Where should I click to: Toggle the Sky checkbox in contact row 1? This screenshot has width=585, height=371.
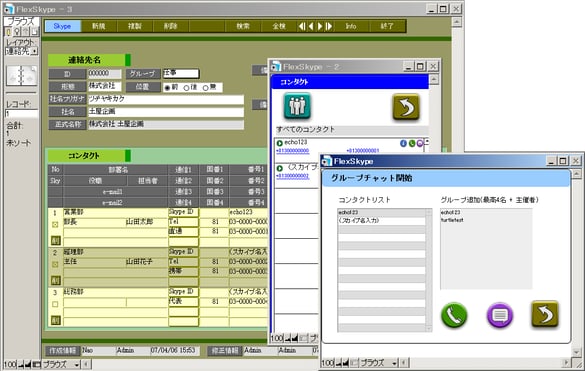(55, 224)
